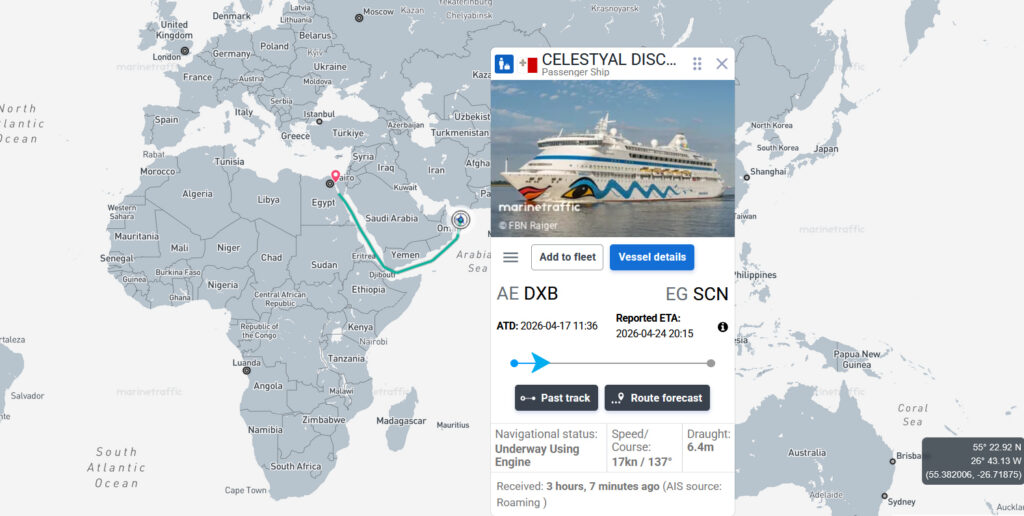Click the selected vessel marker near Oman

pyautogui.click(x=461, y=220)
